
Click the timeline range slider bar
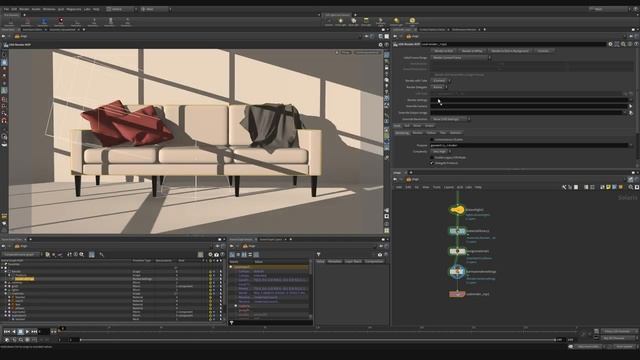[318, 340]
